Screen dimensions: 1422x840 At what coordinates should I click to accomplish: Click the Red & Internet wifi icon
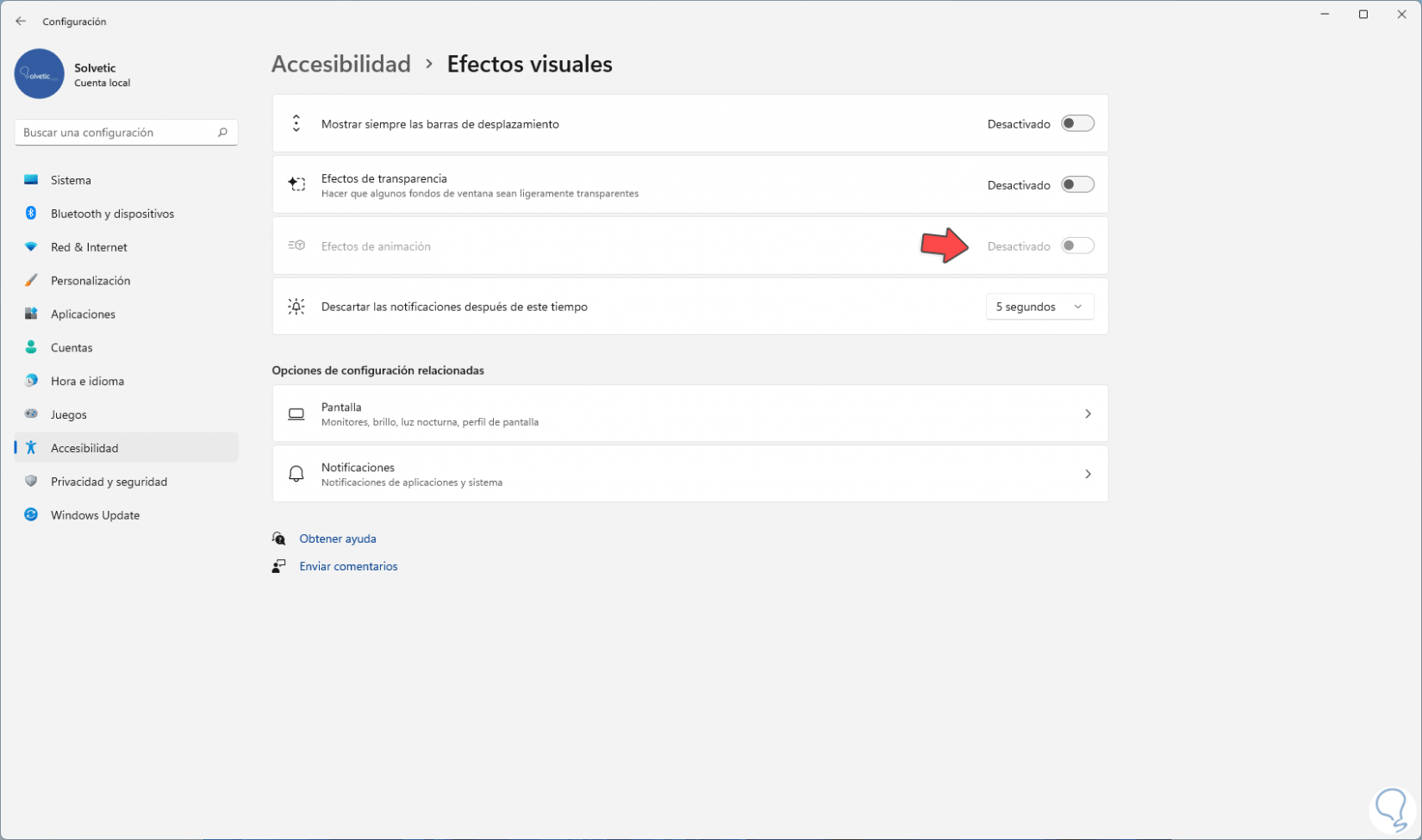31,247
